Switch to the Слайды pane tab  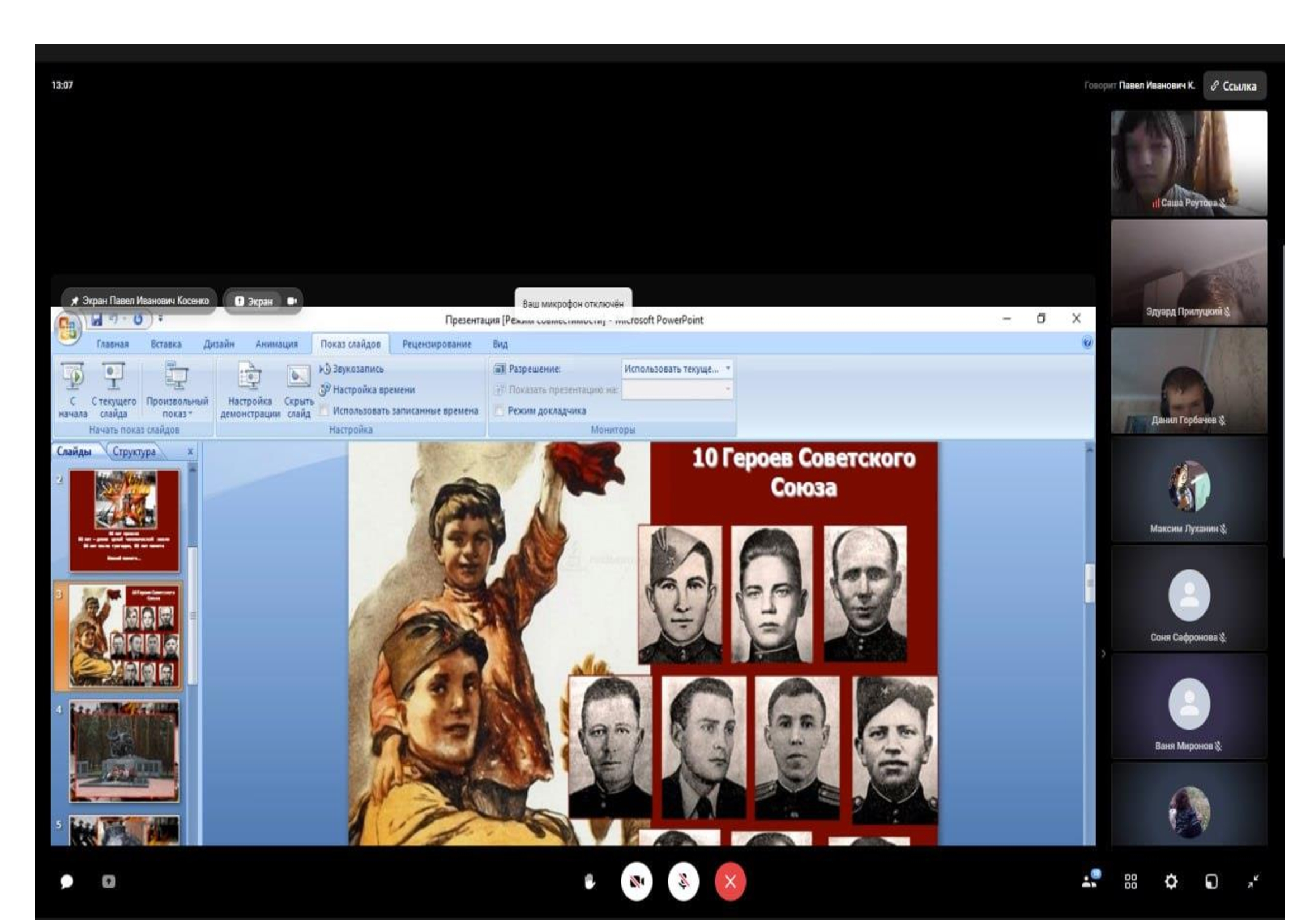pos(74,451)
